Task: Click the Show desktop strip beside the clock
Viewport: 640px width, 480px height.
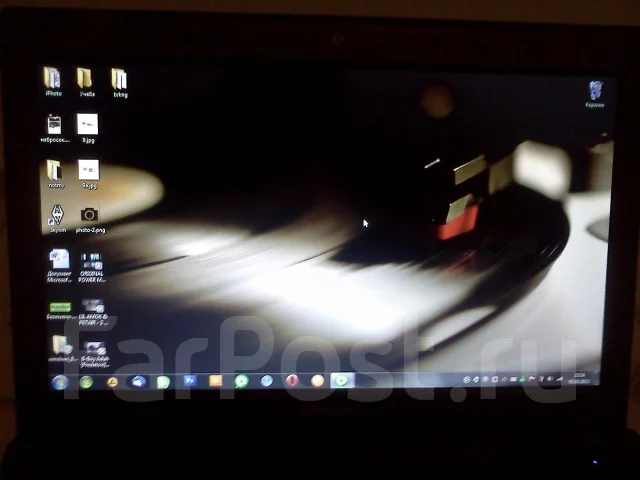Action: click(x=596, y=377)
